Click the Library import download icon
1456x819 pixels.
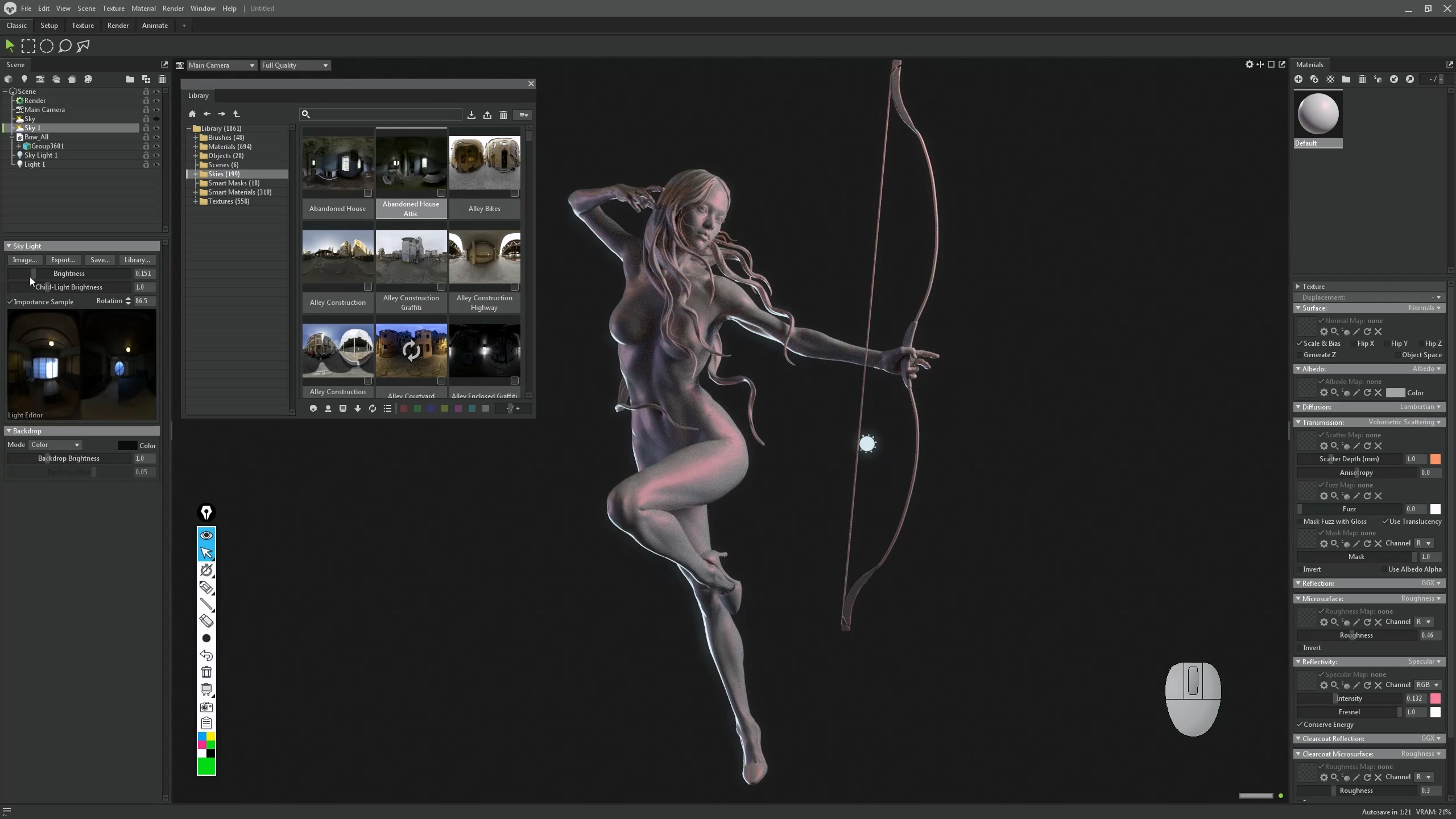click(x=471, y=115)
